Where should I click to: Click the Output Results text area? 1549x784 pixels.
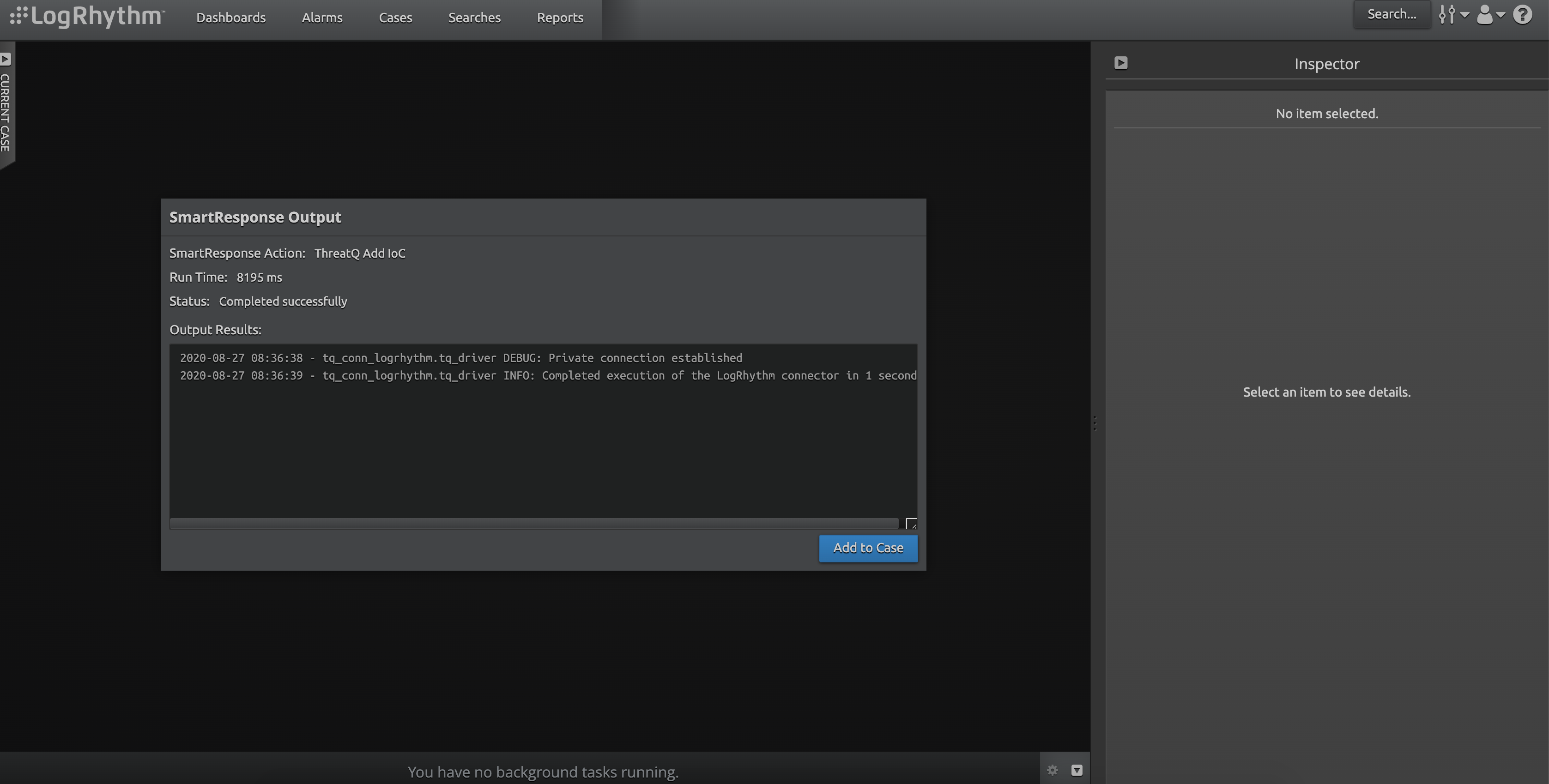[543, 436]
